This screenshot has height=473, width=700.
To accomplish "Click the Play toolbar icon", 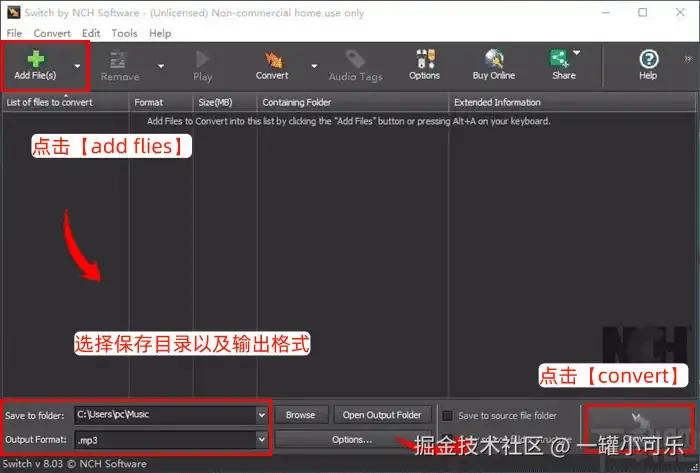I will 202,66.
